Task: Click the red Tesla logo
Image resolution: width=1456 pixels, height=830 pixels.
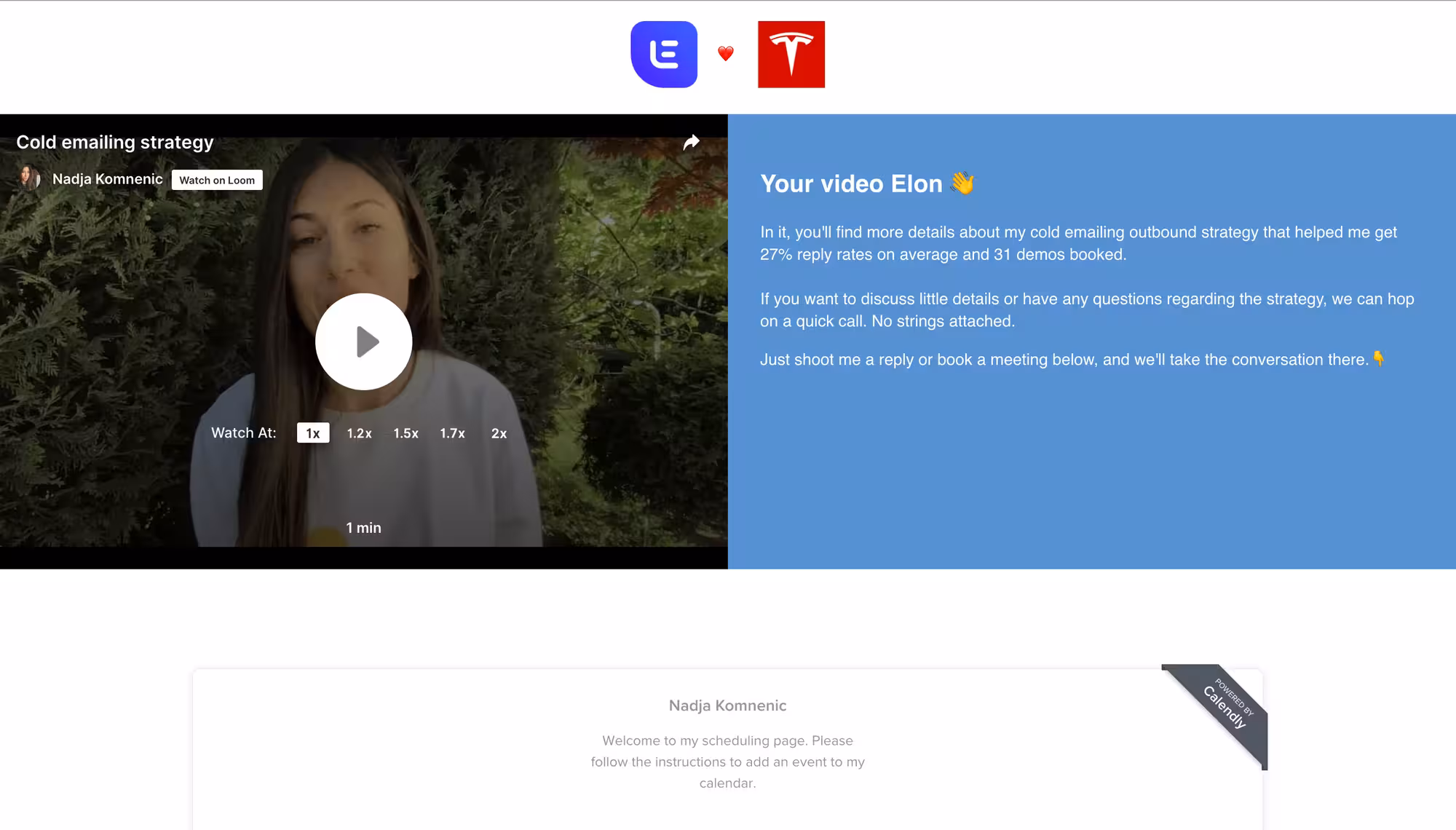Action: (791, 55)
